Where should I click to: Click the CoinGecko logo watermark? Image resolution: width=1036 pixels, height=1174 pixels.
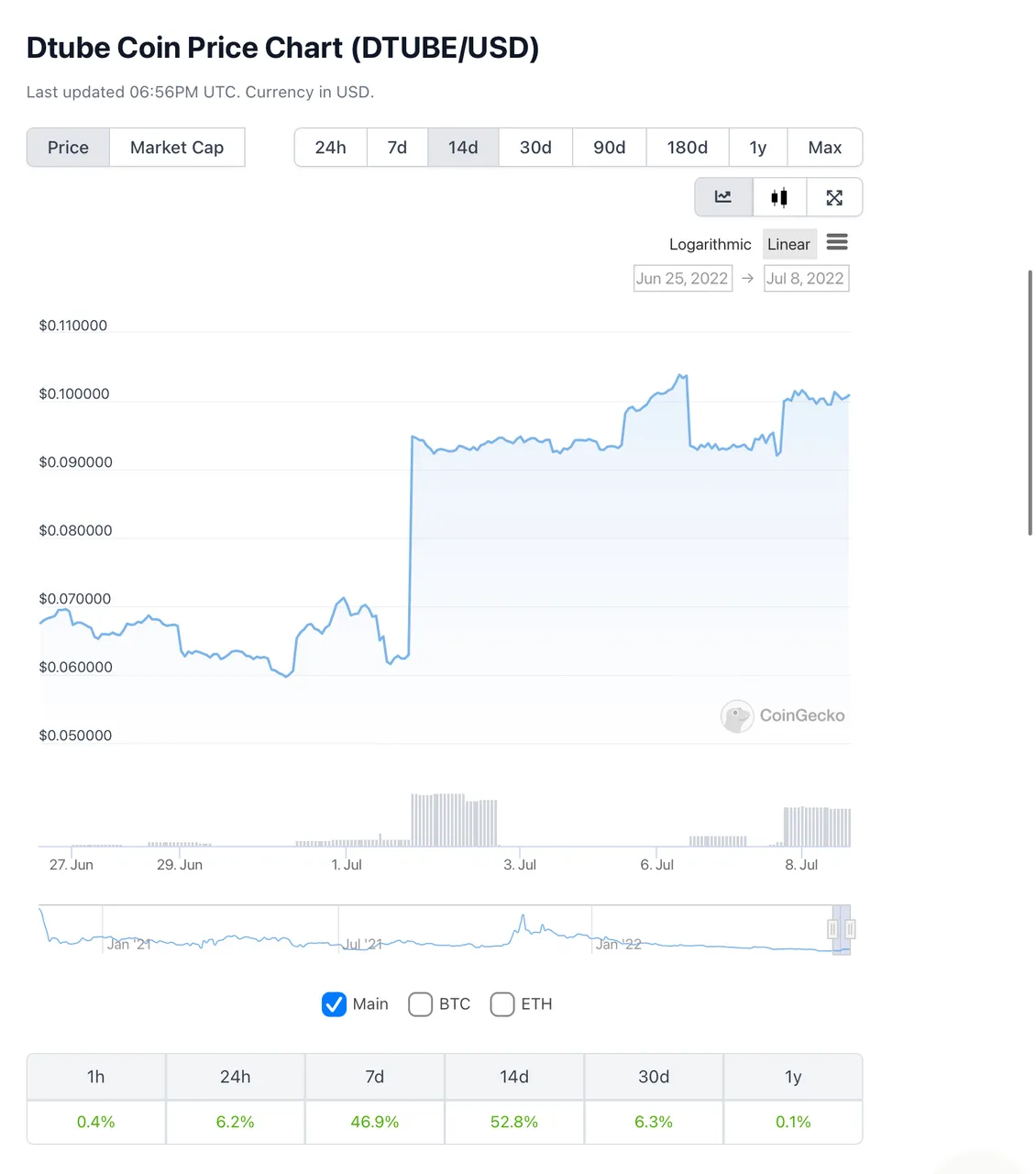click(x=783, y=715)
